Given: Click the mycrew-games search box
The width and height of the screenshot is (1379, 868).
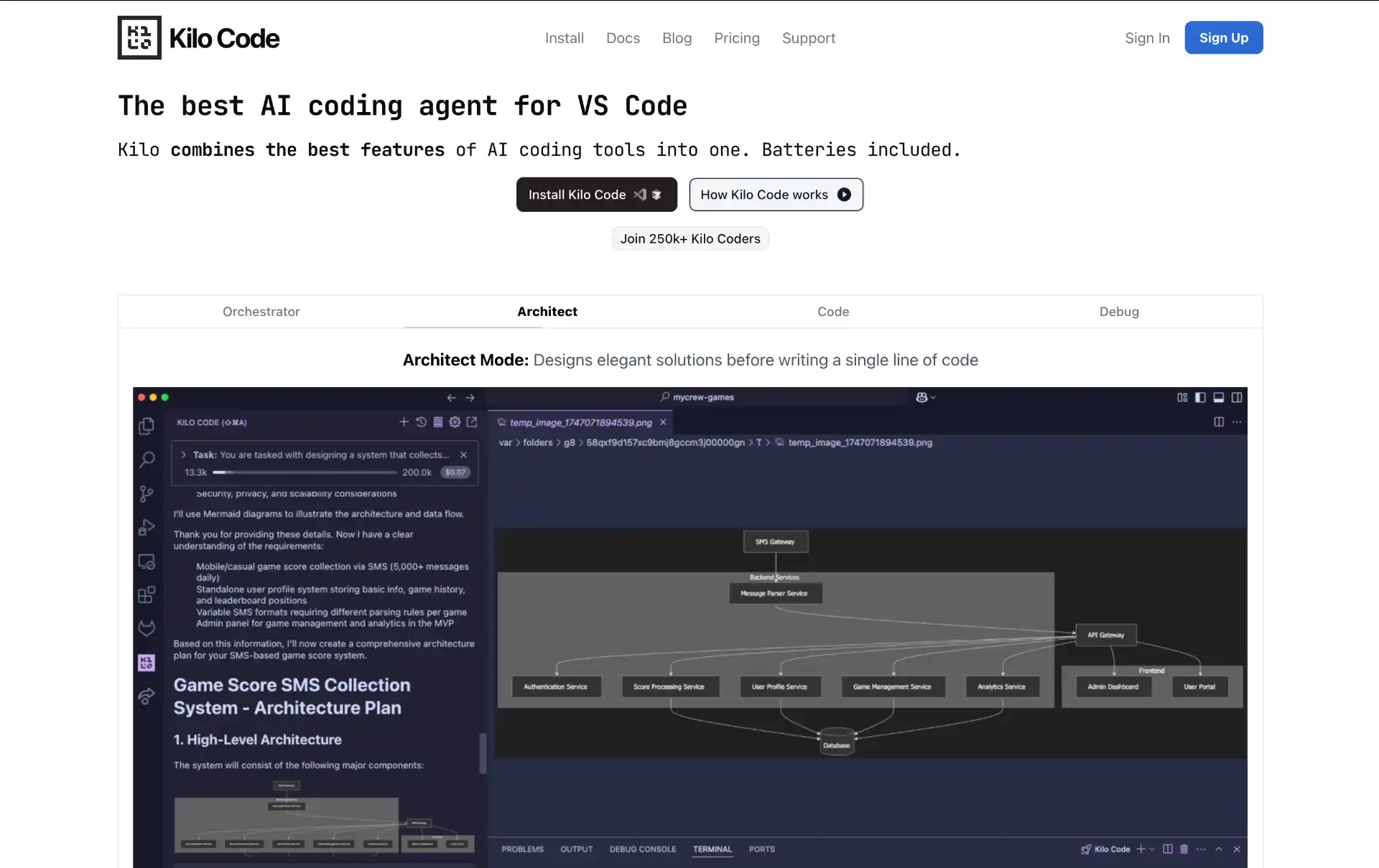Looking at the screenshot, I should [697, 397].
